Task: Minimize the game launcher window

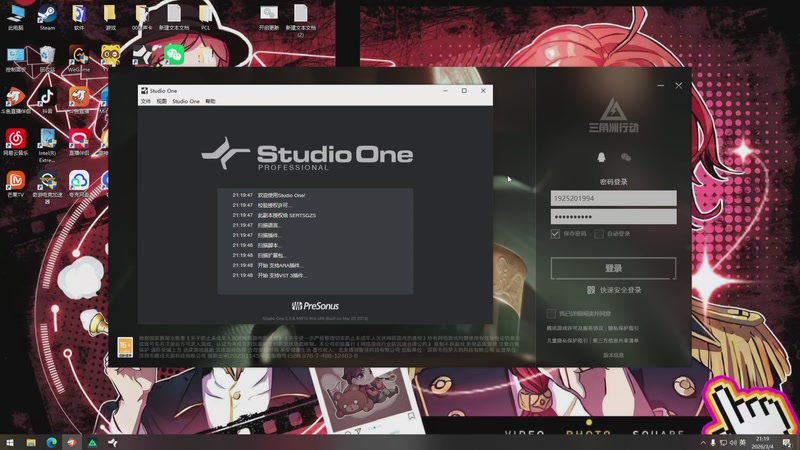Action: pos(661,86)
